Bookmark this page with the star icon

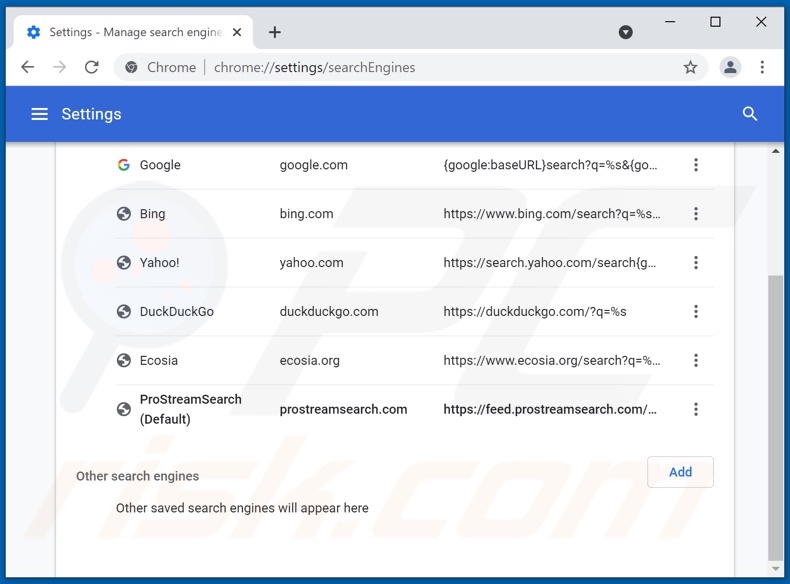(x=690, y=67)
